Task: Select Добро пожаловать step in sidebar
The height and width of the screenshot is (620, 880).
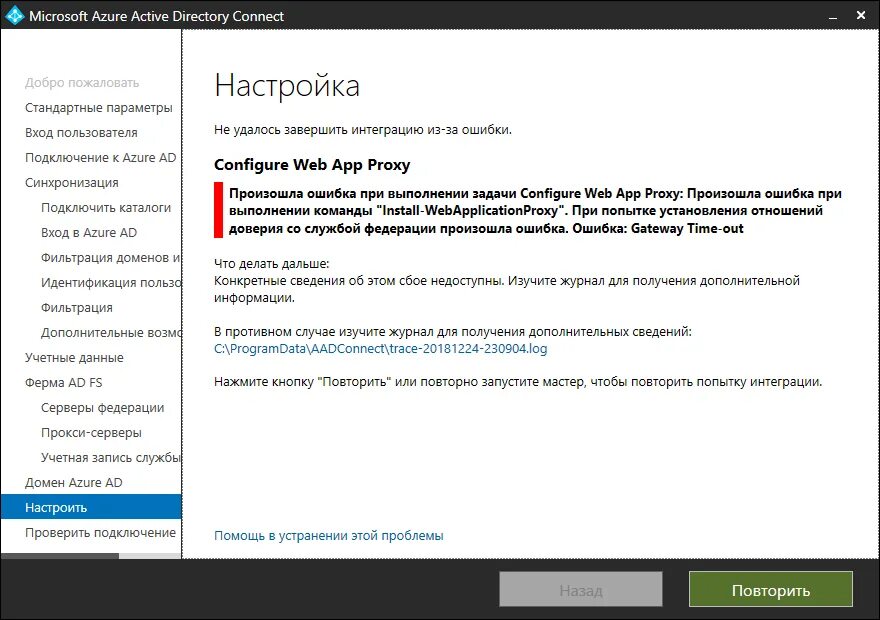Action: point(82,82)
